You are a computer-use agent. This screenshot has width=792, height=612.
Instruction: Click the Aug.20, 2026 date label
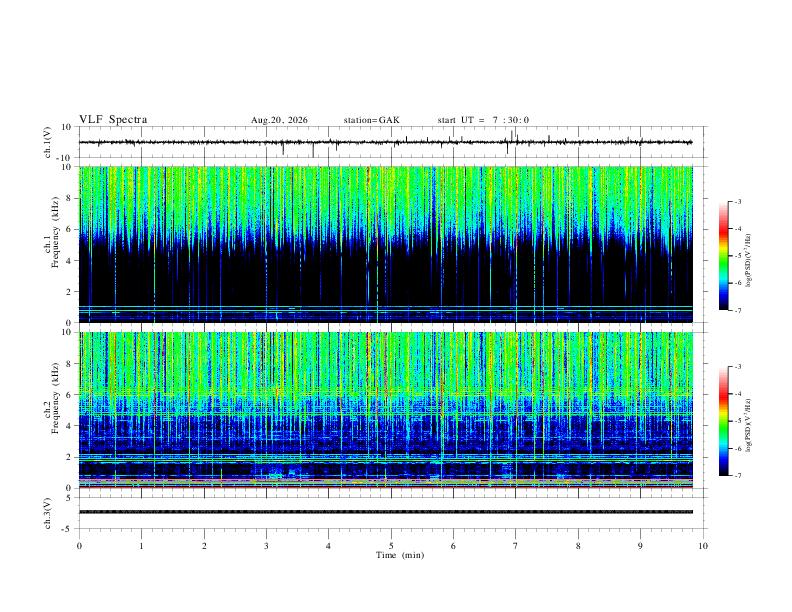click(x=279, y=120)
